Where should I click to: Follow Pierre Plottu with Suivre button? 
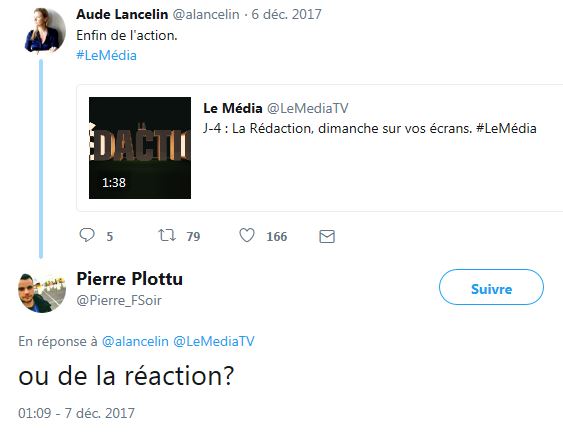coord(491,287)
